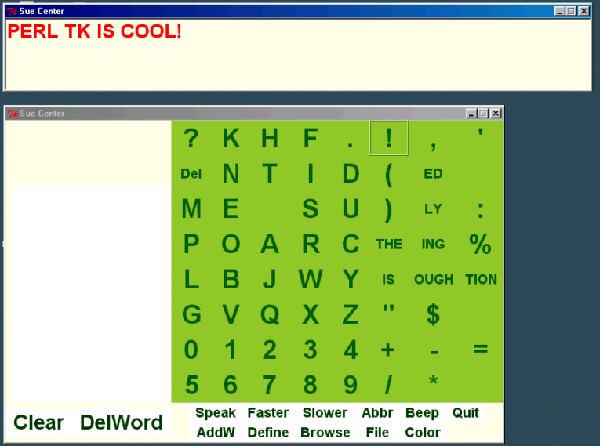
Task: Click the dollar sign key
Action: (x=433, y=315)
